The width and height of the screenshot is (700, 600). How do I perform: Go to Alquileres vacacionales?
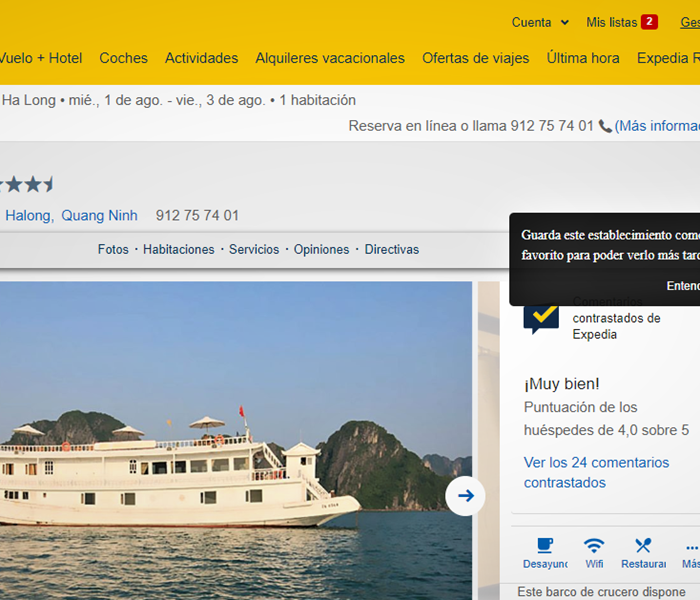click(330, 58)
